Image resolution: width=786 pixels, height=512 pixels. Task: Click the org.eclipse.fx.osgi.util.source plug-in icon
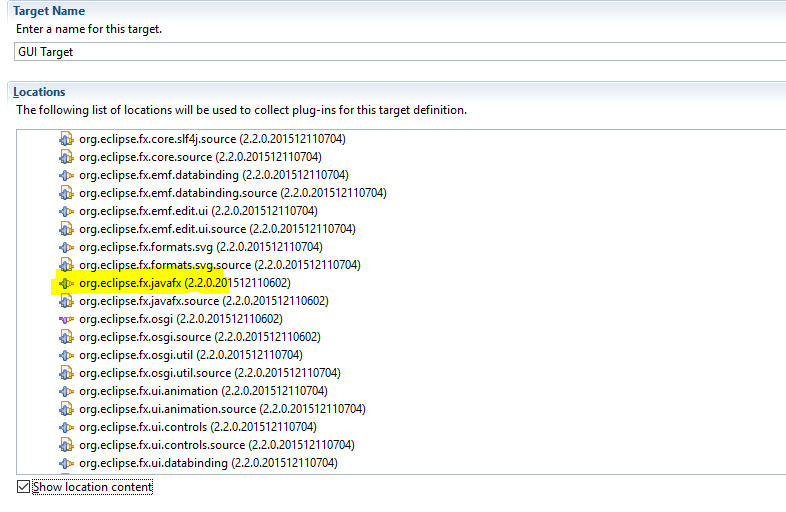click(x=66, y=373)
